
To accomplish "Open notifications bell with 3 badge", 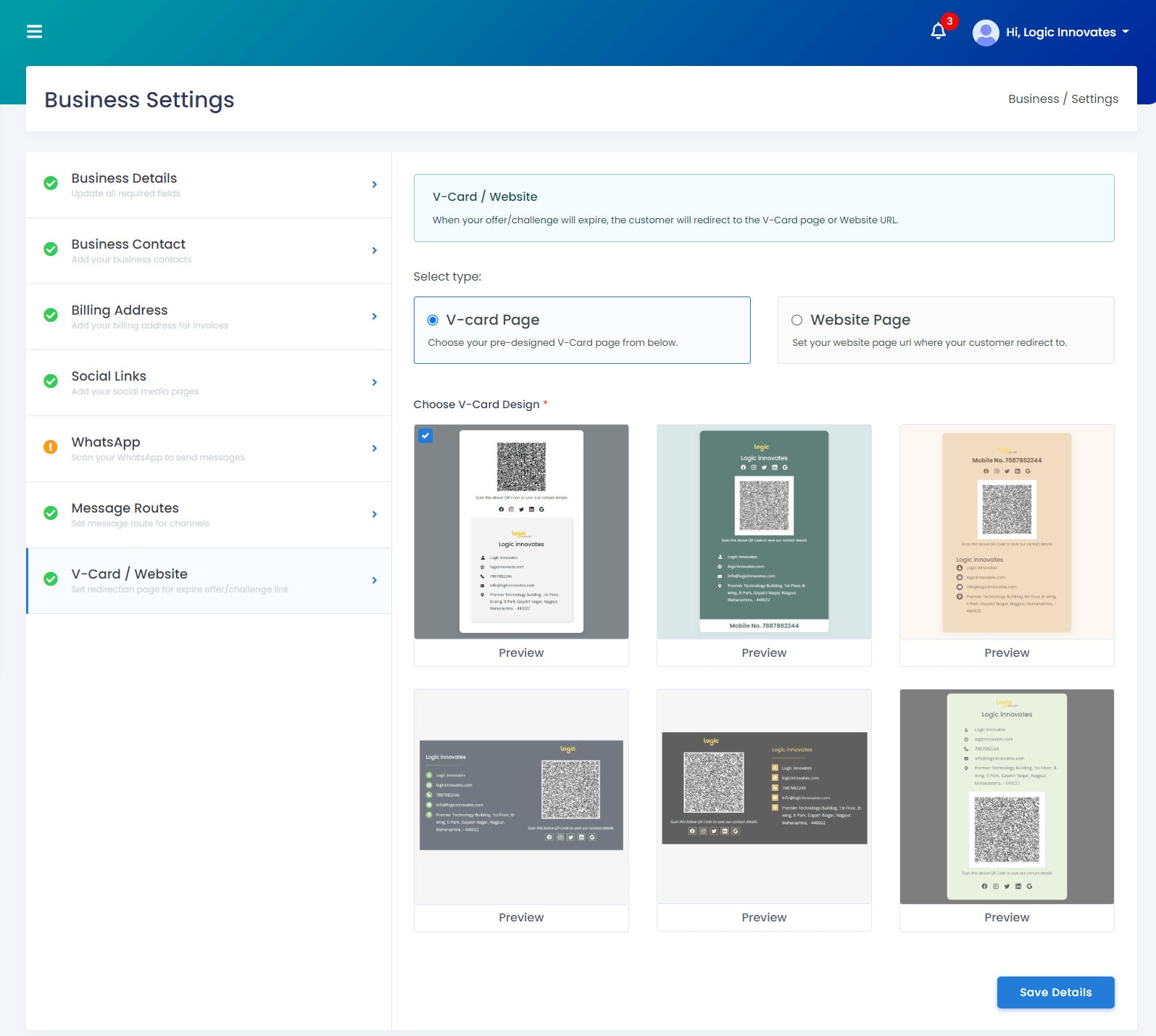I will (939, 31).
